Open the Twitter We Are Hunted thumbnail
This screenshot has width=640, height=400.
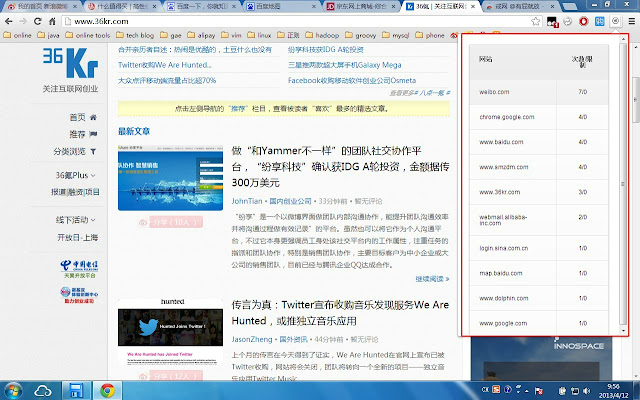click(x=163, y=335)
